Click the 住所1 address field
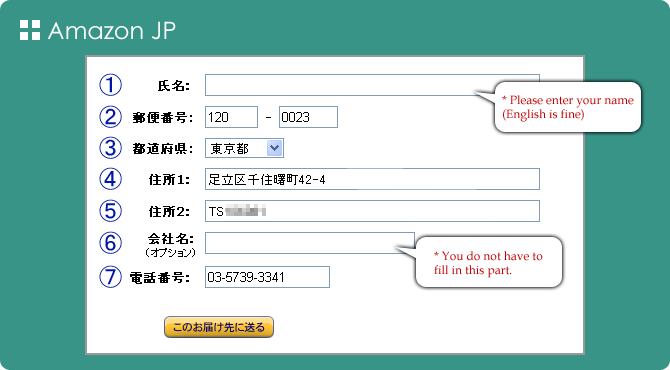The image size is (670, 370). pyautogui.click(x=372, y=179)
